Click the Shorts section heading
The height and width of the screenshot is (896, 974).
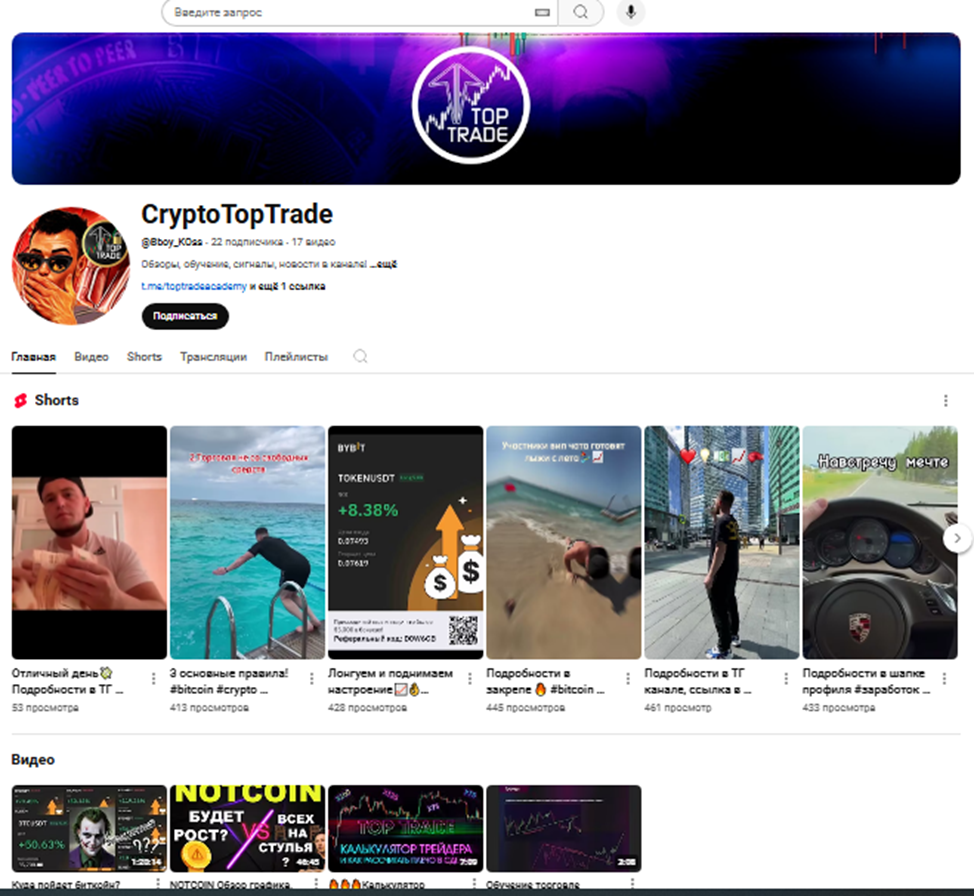(x=57, y=401)
